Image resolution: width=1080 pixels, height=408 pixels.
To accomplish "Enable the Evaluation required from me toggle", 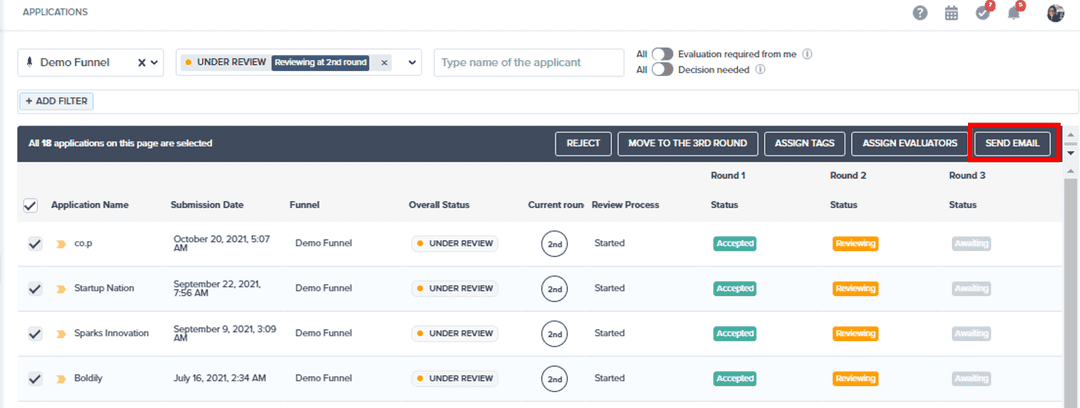I will pyautogui.click(x=663, y=54).
